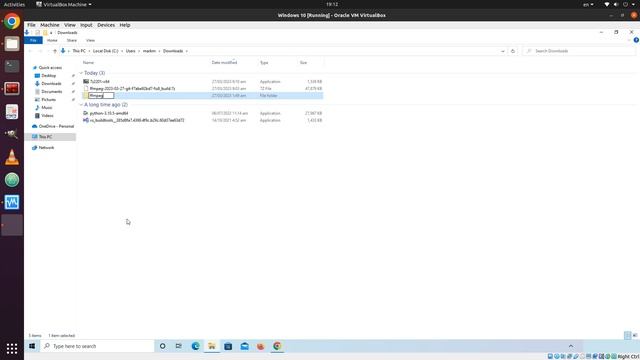
Task: Open Explorer Help question mark icon
Action: pyautogui.click(x=636, y=40)
